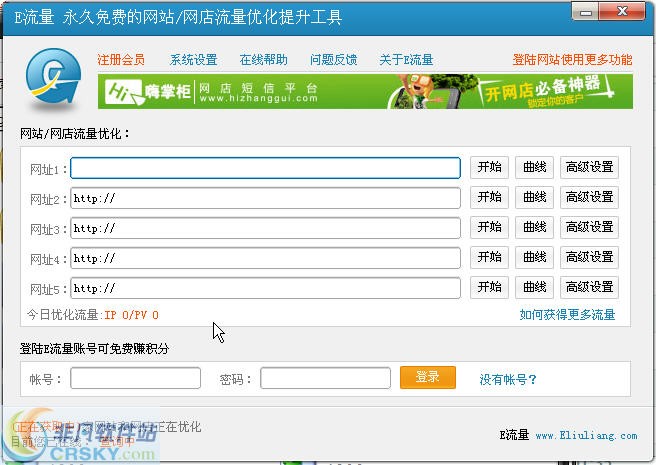Click the 没有帐号? link
This screenshot has width=656, height=465.
tap(507, 380)
